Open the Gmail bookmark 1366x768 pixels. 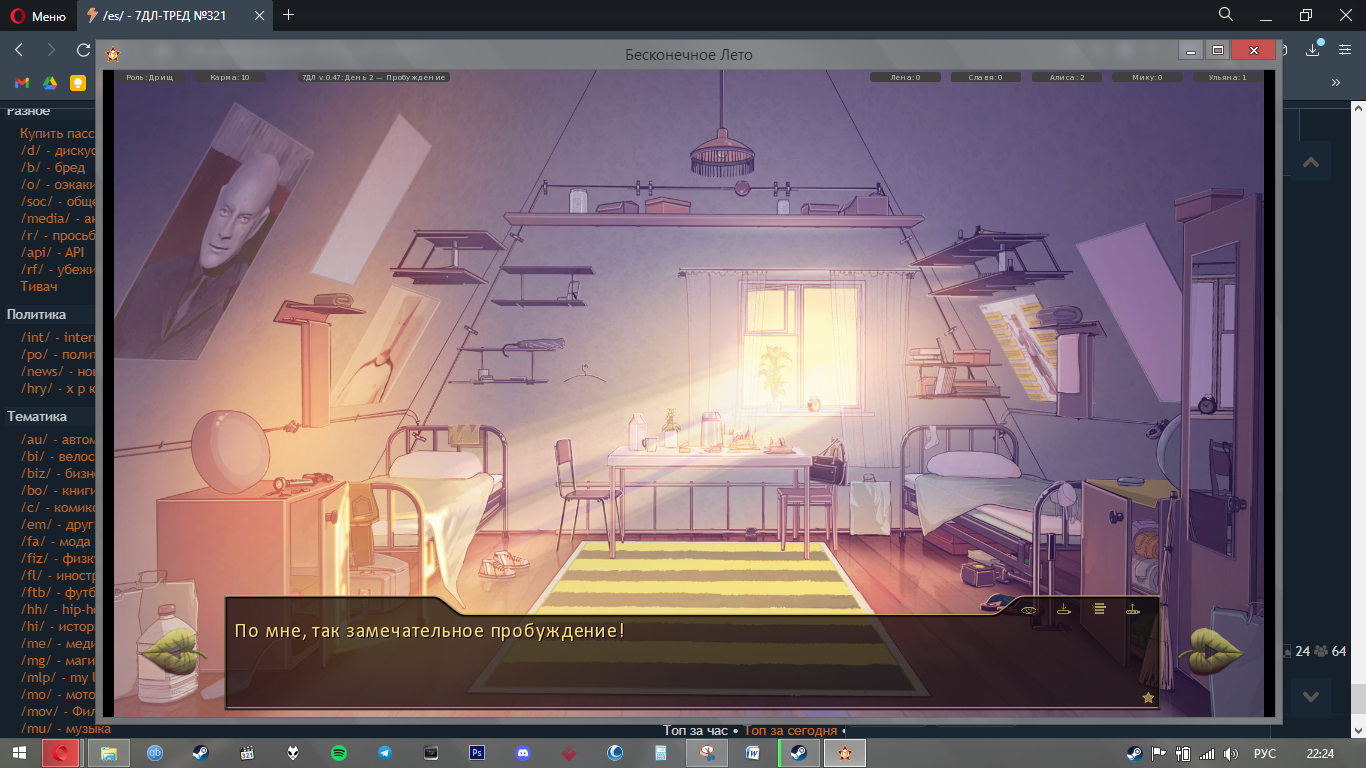(x=20, y=83)
